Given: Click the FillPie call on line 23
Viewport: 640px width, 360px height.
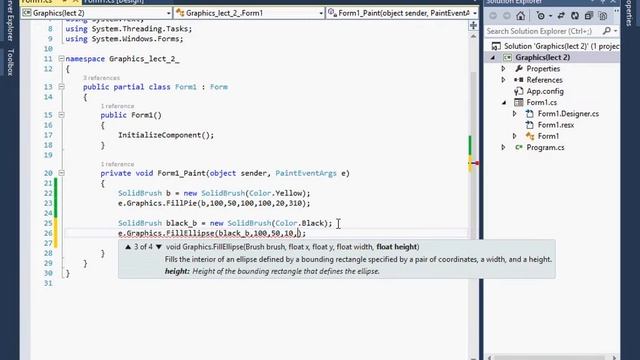Looking at the screenshot, I should coord(214,203).
